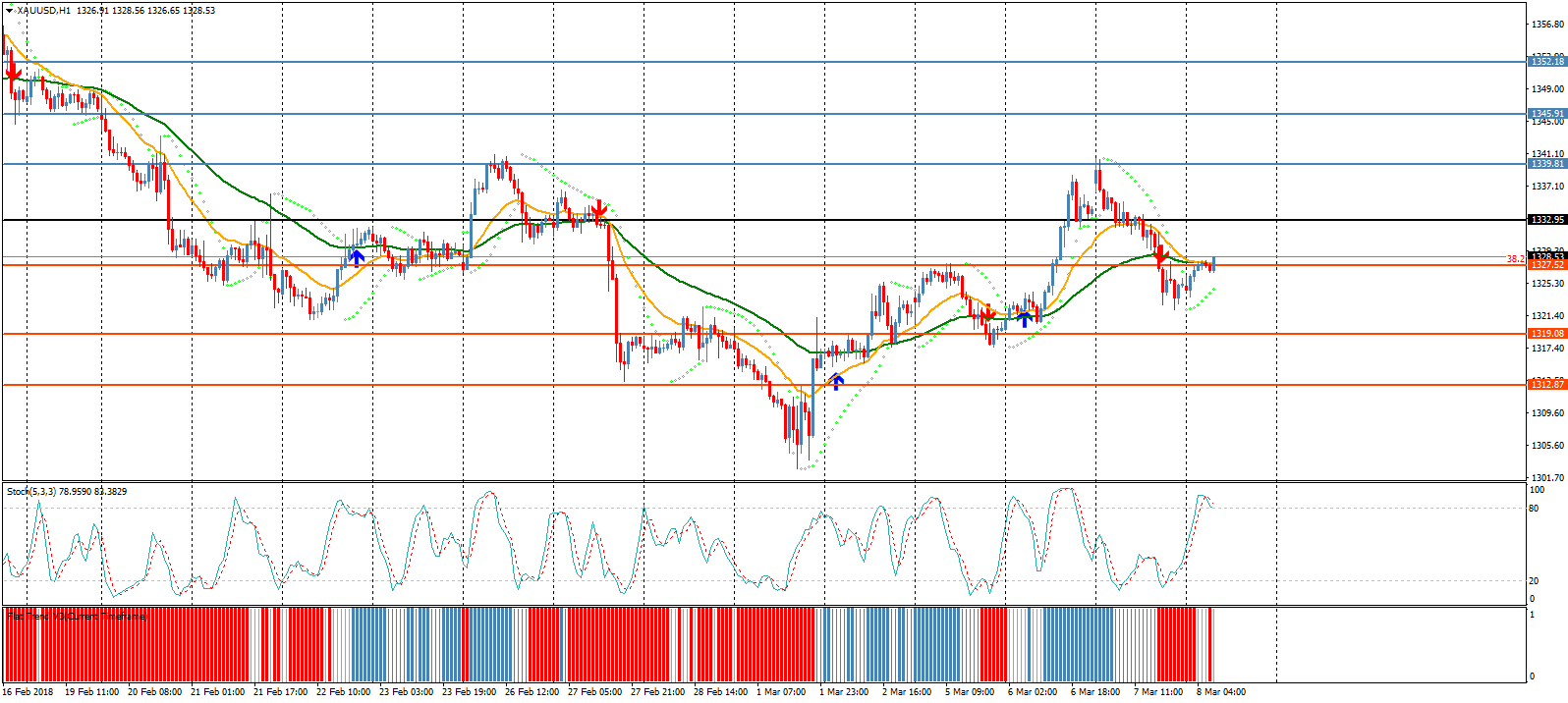Select the black 1332.95 price label
Image resolution: width=1568 pixels, height=703 pixels.
(x=1546, y=220)
